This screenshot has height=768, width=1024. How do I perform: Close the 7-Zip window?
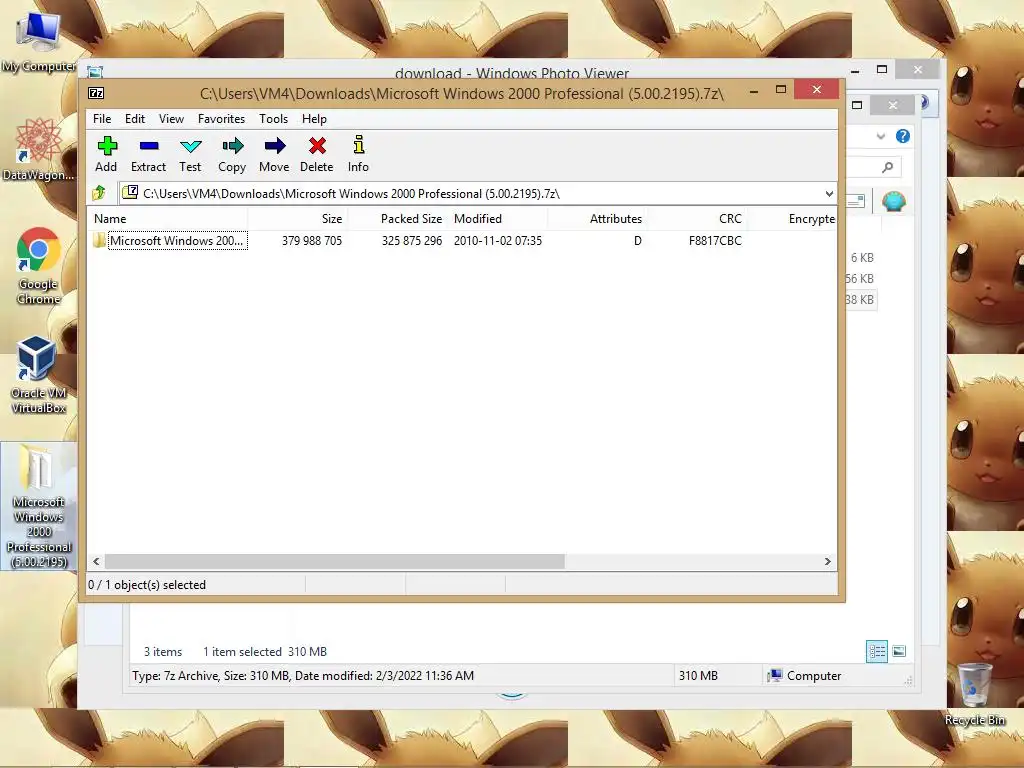pyautogui.click(x=816, y=89)
